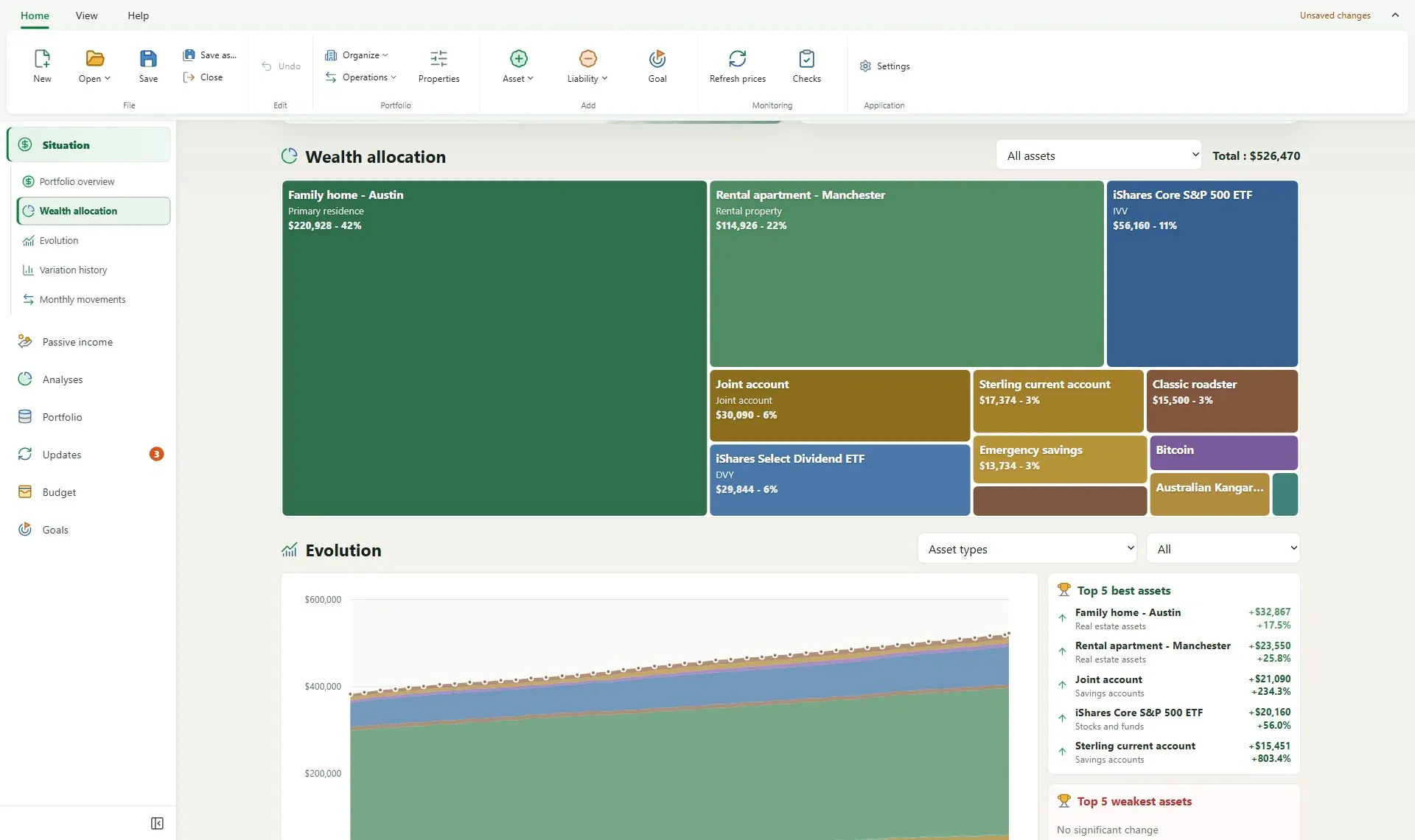Select Rental apartment - Manchester tile
Screen dimensions: 1415x840
pos(906,273)
